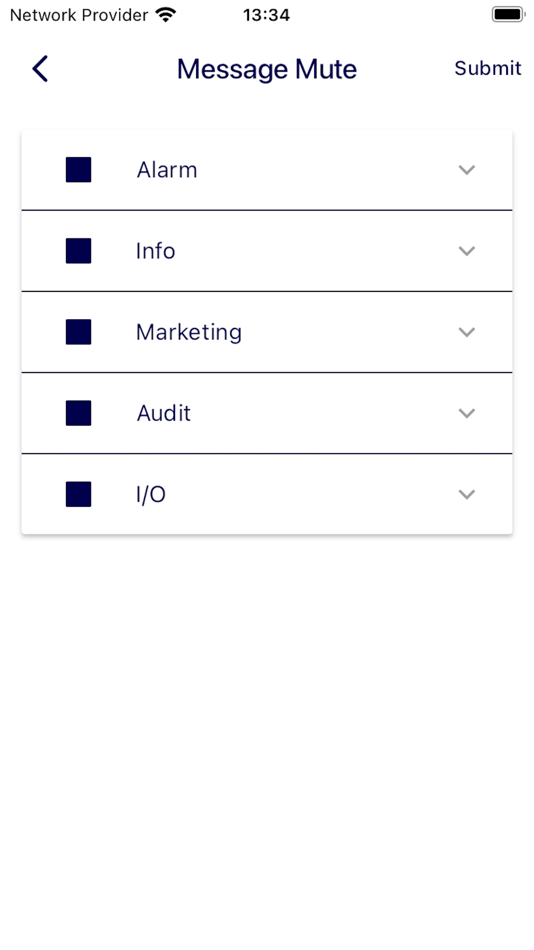Submit the mute settings
The width and height of the screenshot is (534, 950).
[488, 68]
